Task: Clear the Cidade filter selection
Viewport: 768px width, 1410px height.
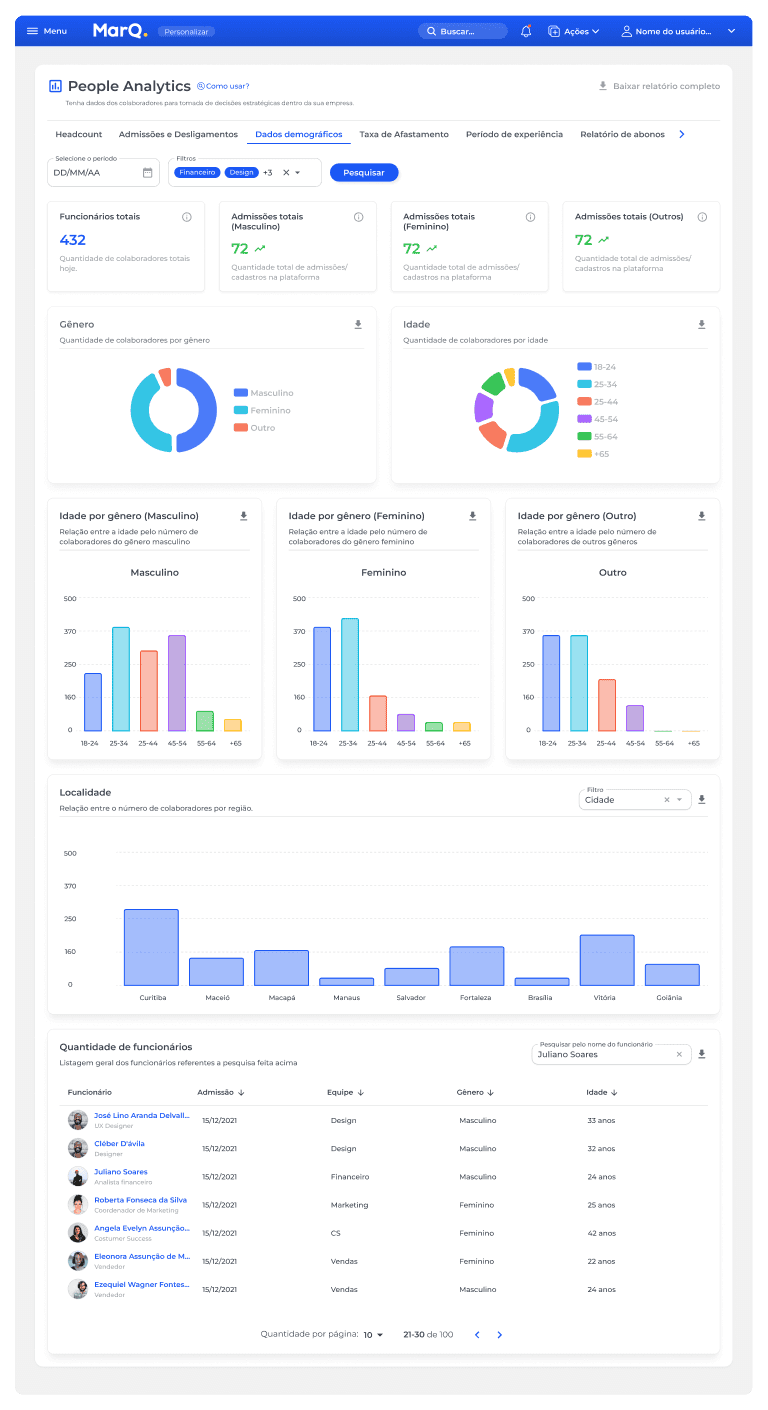Action: tap(667, 800)
